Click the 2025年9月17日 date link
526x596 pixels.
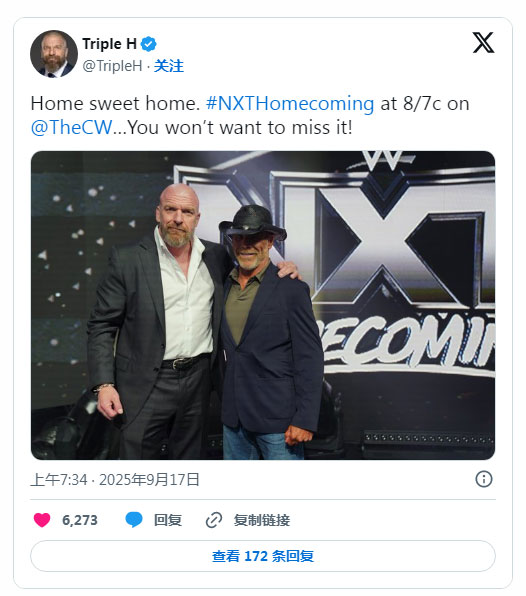(x=149, y=480)
